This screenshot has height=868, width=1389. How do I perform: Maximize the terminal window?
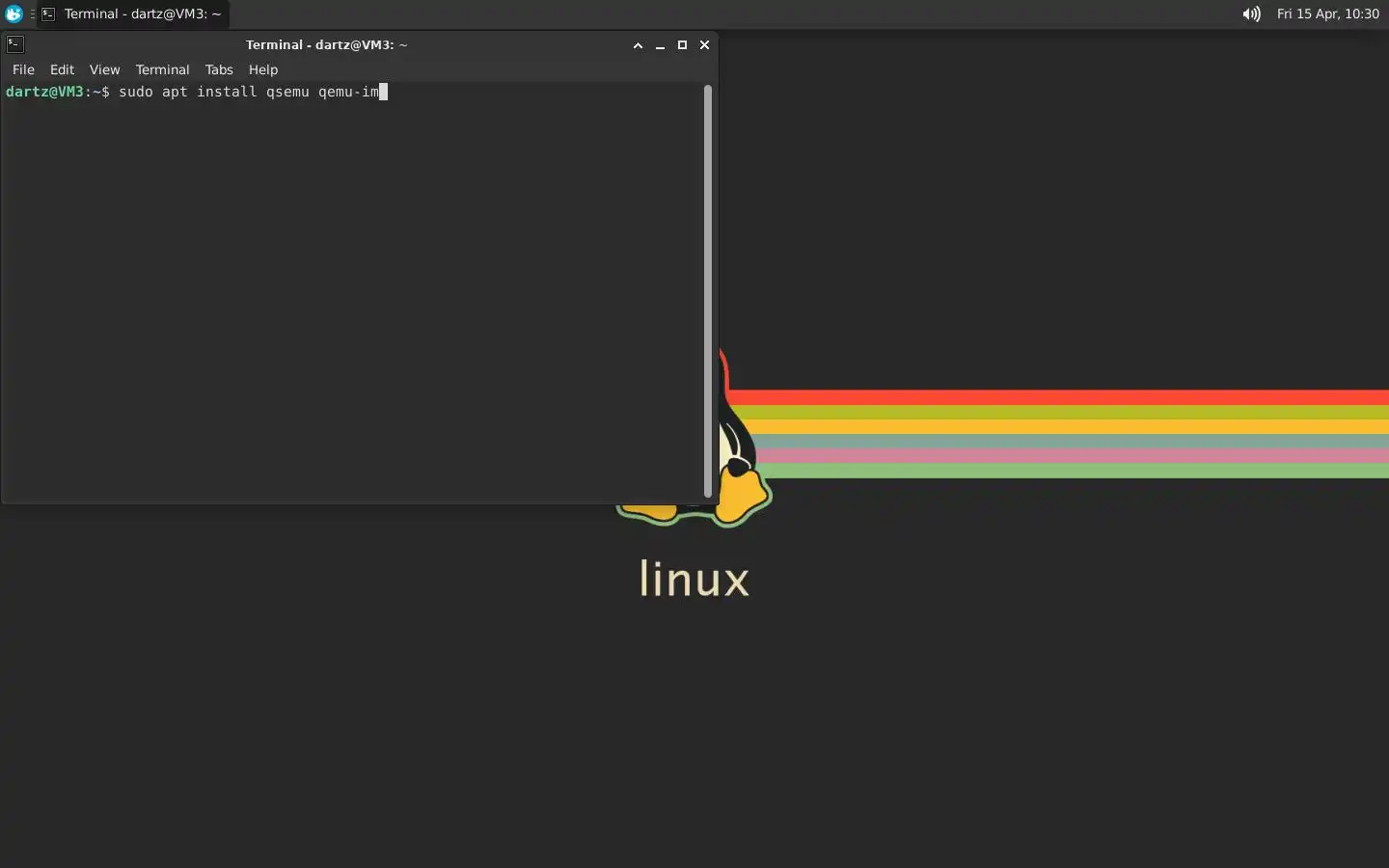click(x=682, y=45)
